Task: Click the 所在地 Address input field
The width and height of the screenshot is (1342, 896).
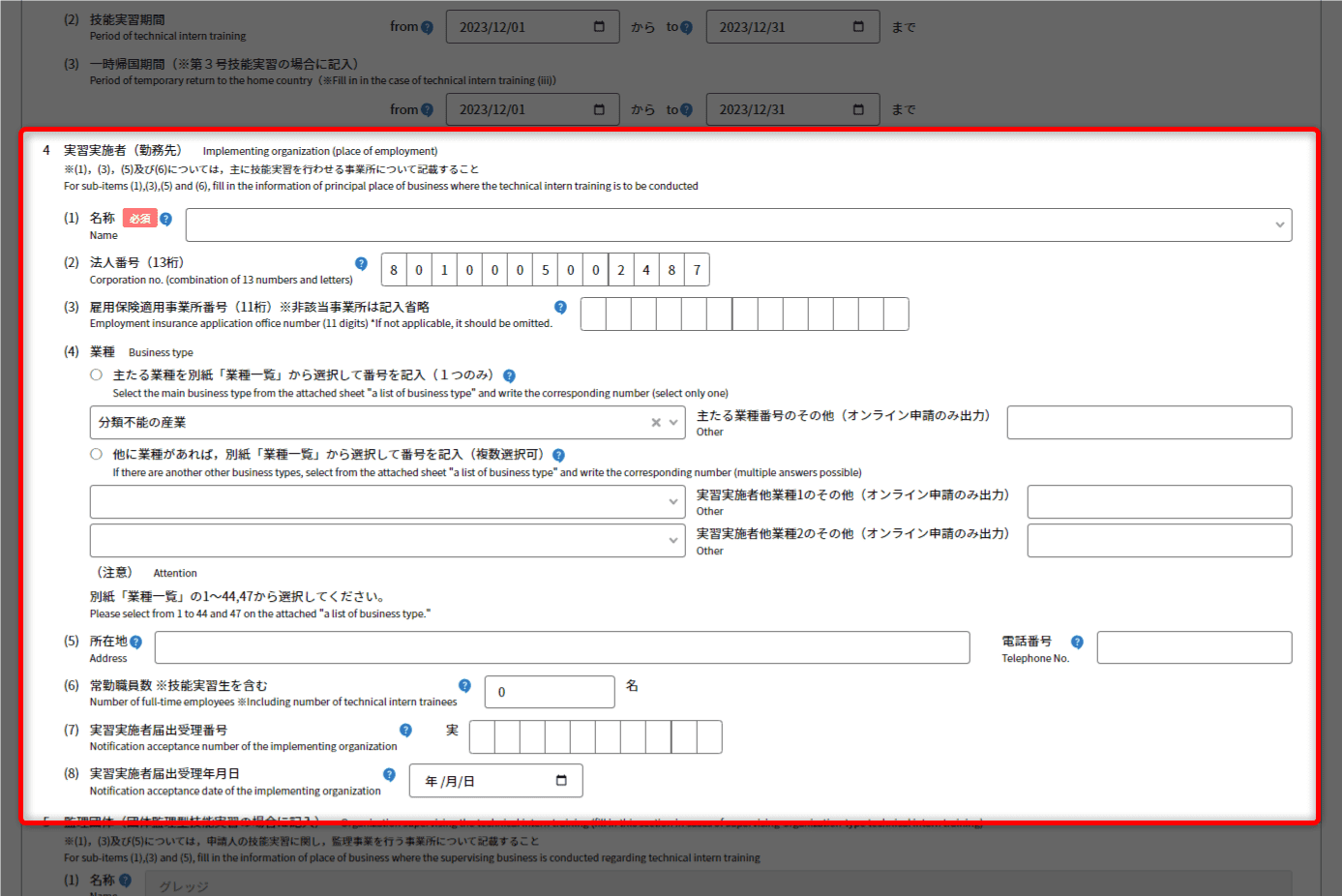Action: pos(561,647)
